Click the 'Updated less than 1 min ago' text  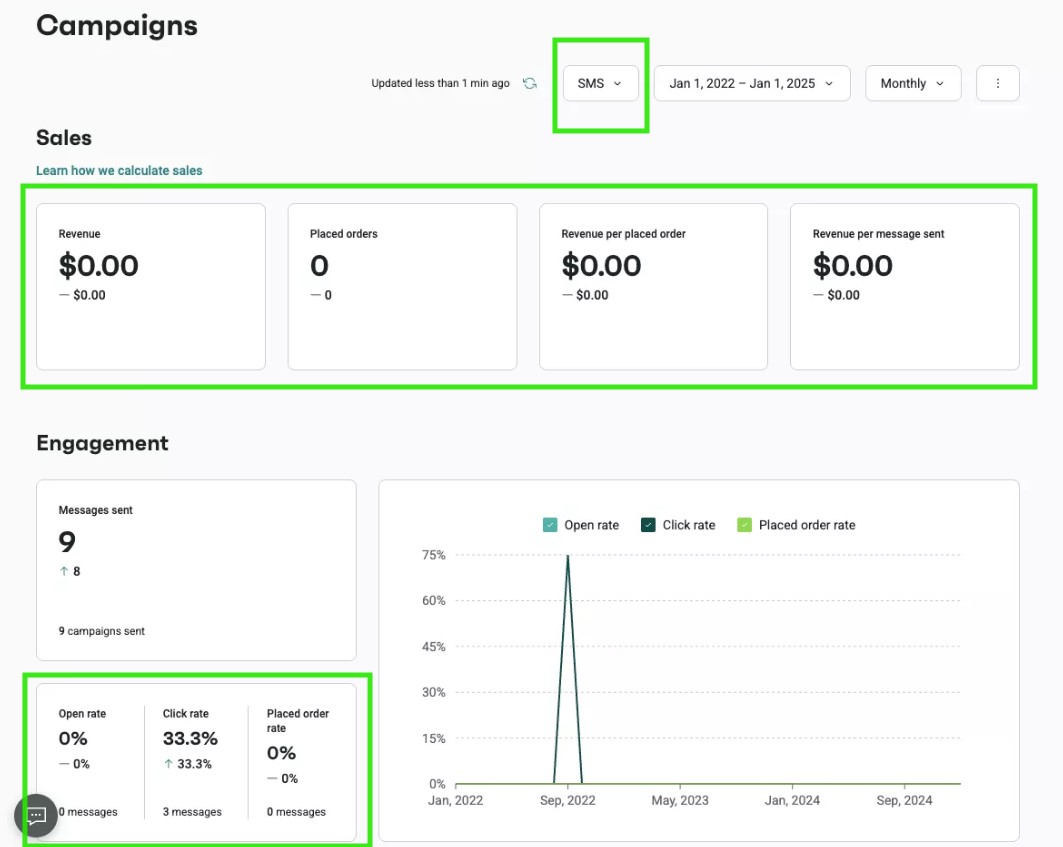(x=440, y=83)
